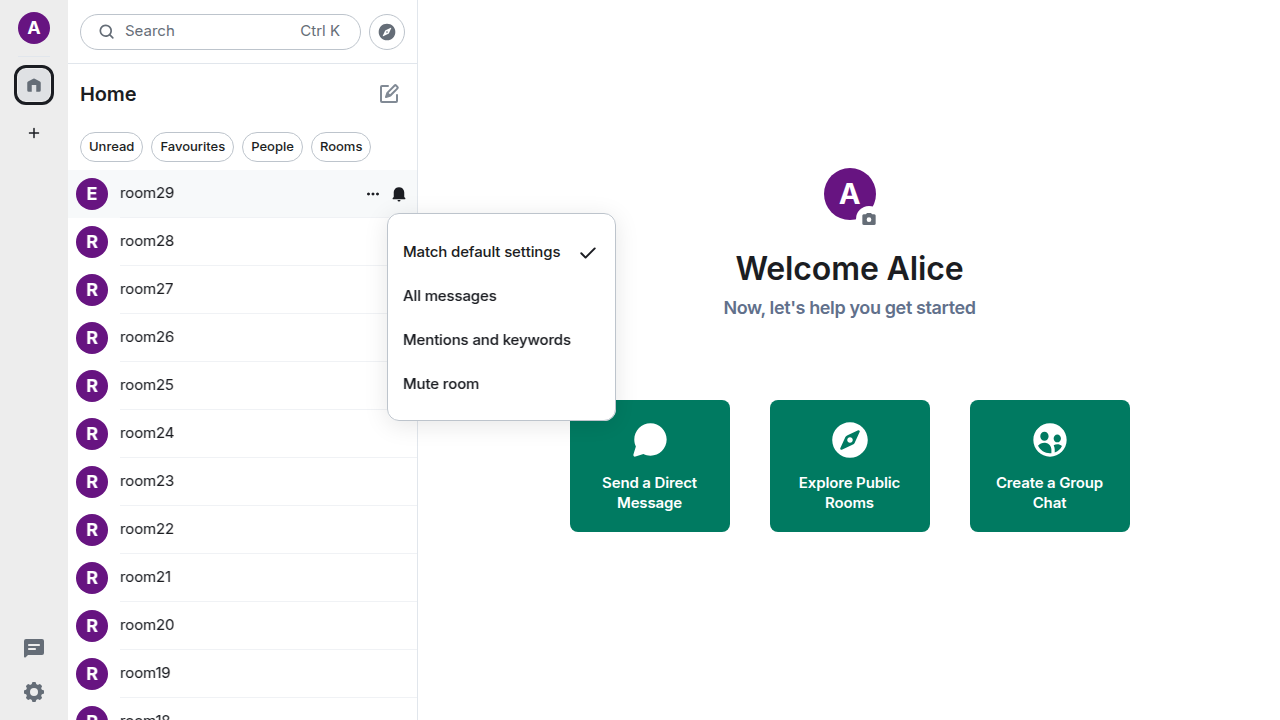Toggle the Favourites filter chip

click(x=192, y=147)
